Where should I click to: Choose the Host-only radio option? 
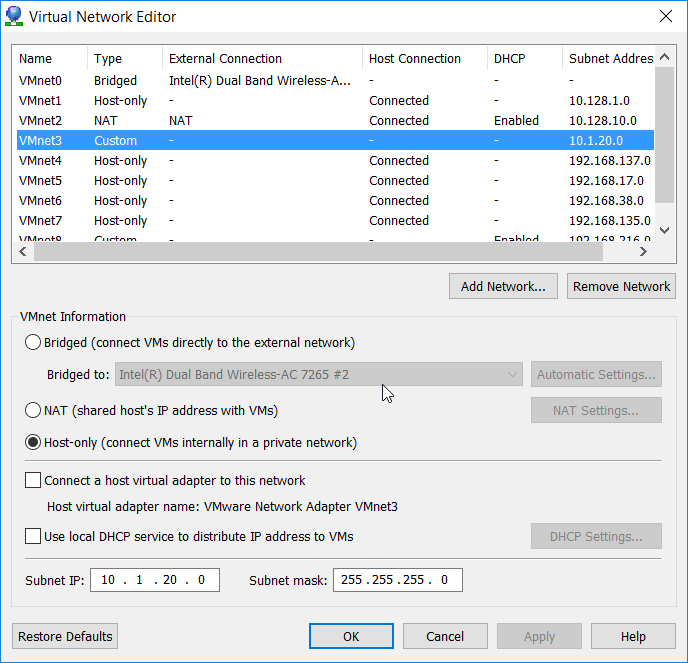coord(33,443)
